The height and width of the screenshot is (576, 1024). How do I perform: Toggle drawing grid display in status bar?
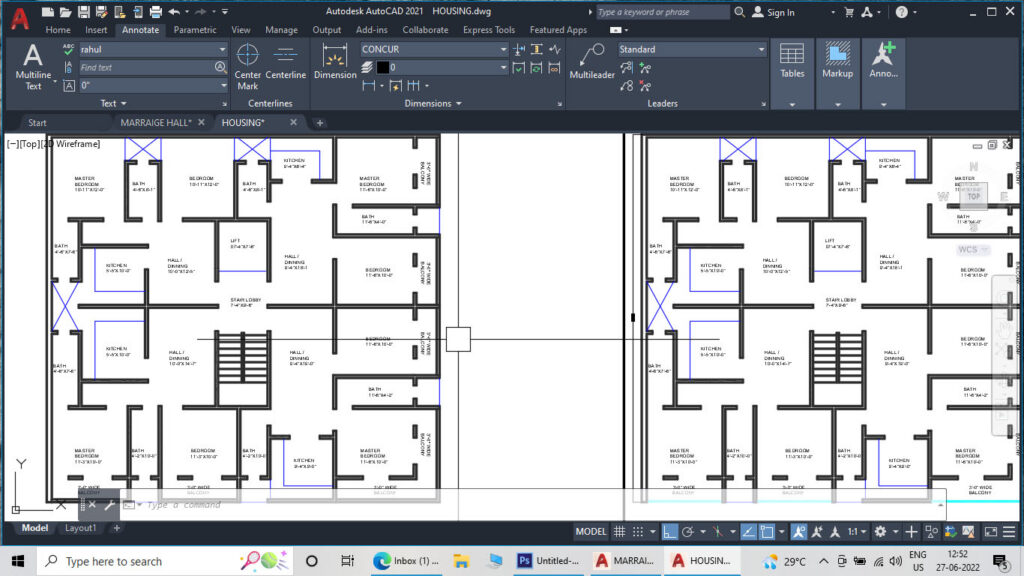click(x=620, y=532)
